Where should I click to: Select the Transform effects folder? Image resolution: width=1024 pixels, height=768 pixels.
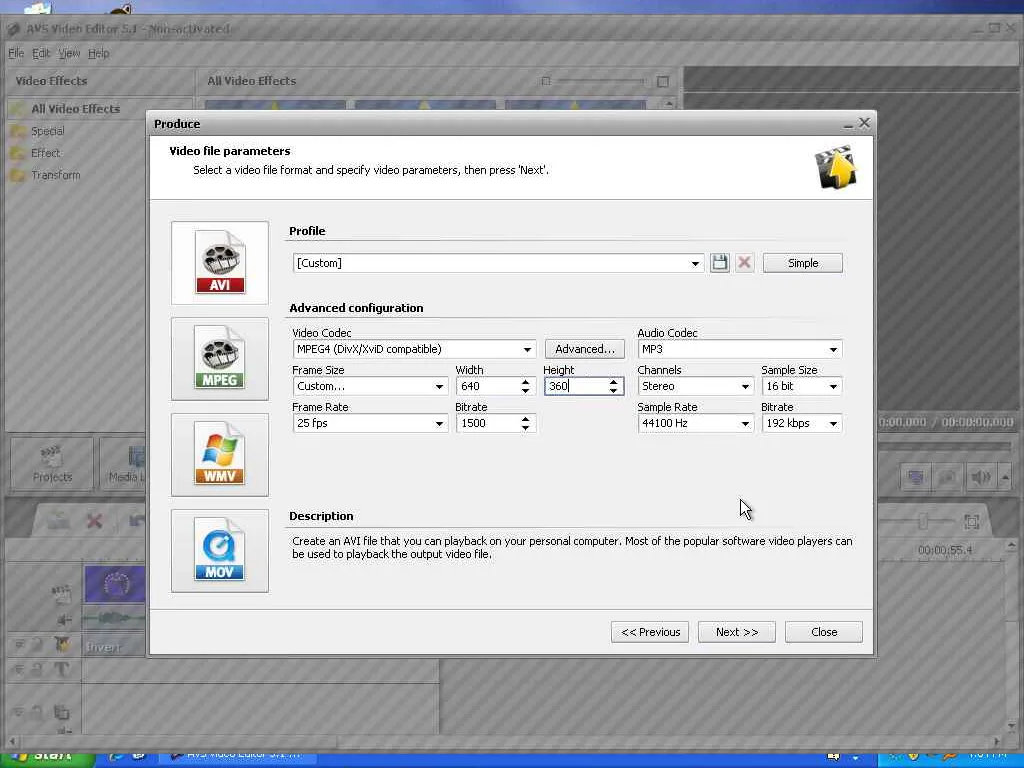click(56, 175)
